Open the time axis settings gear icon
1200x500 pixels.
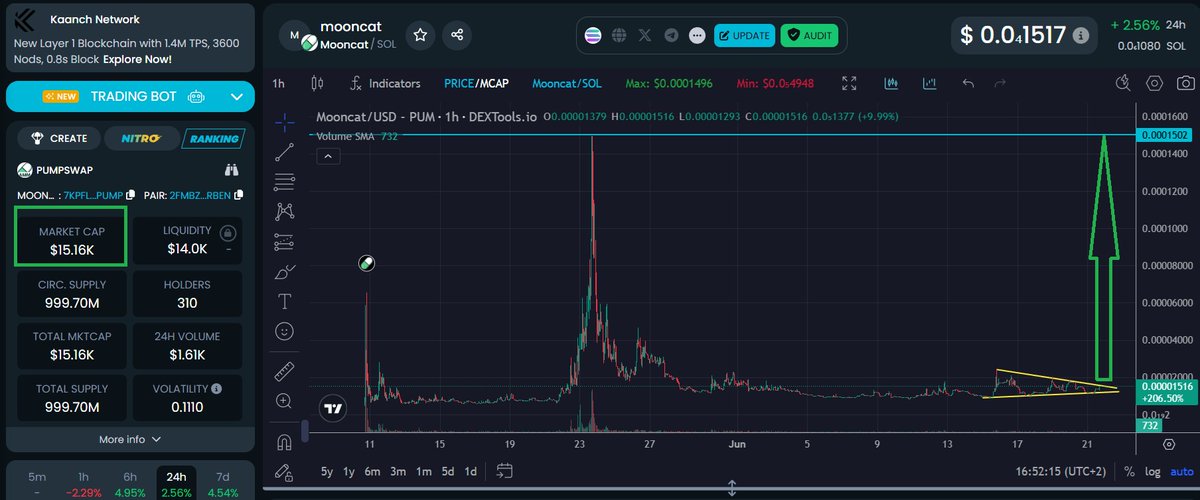(x=1169, y=443)
